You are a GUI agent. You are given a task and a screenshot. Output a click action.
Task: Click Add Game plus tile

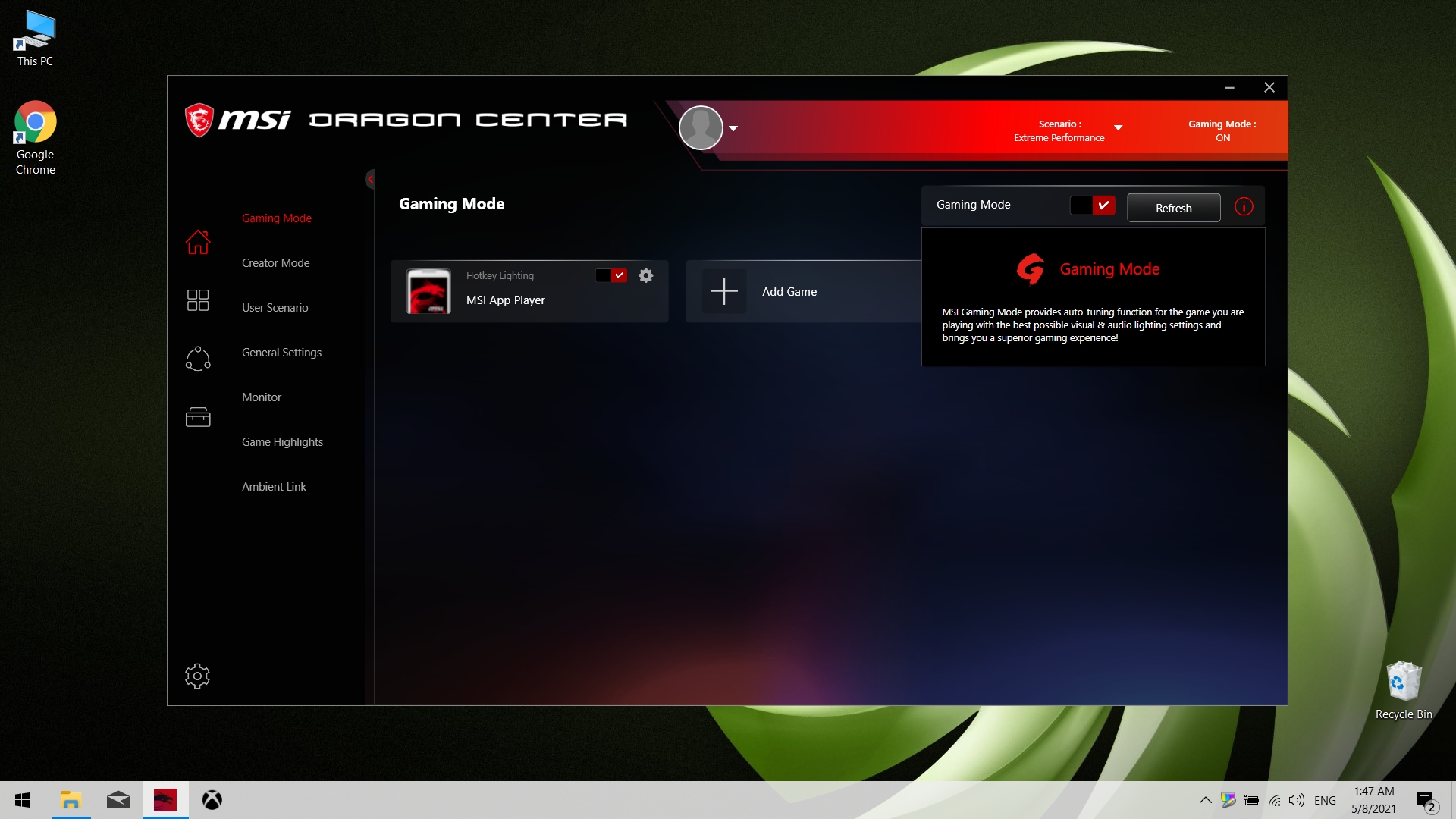[x=724, y=291]
